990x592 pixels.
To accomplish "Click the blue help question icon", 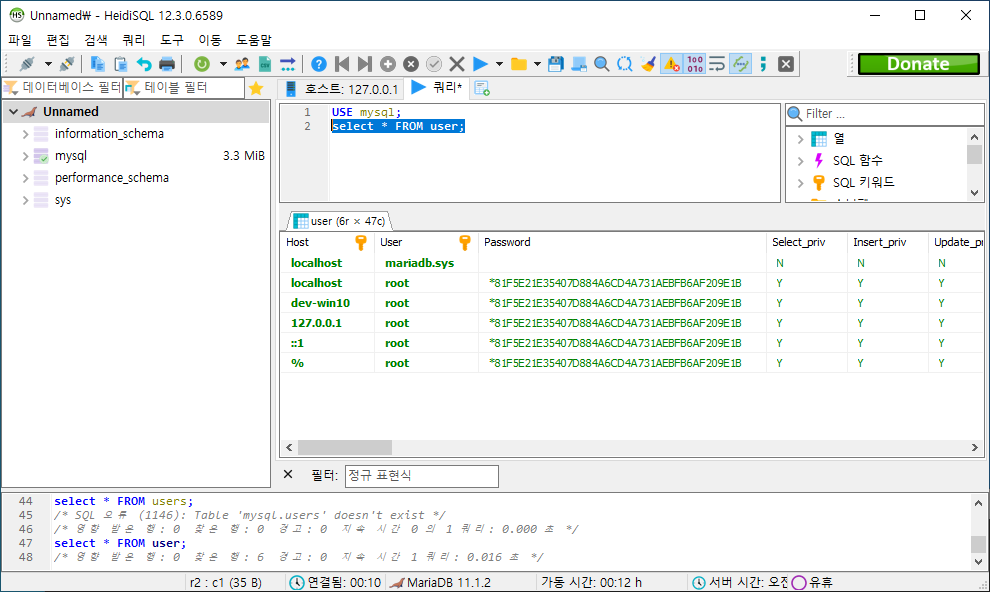I will tap(319, 64).
